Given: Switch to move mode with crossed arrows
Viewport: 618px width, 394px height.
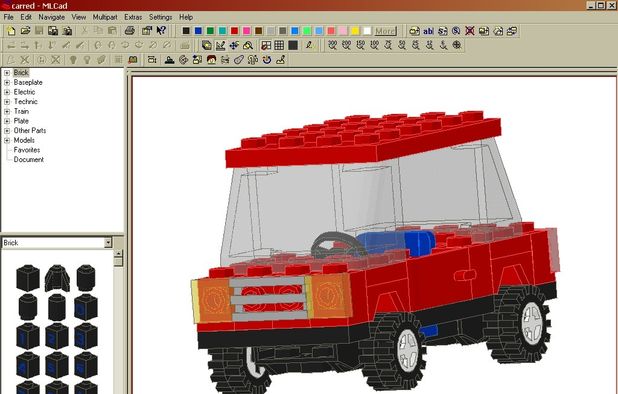Looking at the screenshot, I should (234, 45).
